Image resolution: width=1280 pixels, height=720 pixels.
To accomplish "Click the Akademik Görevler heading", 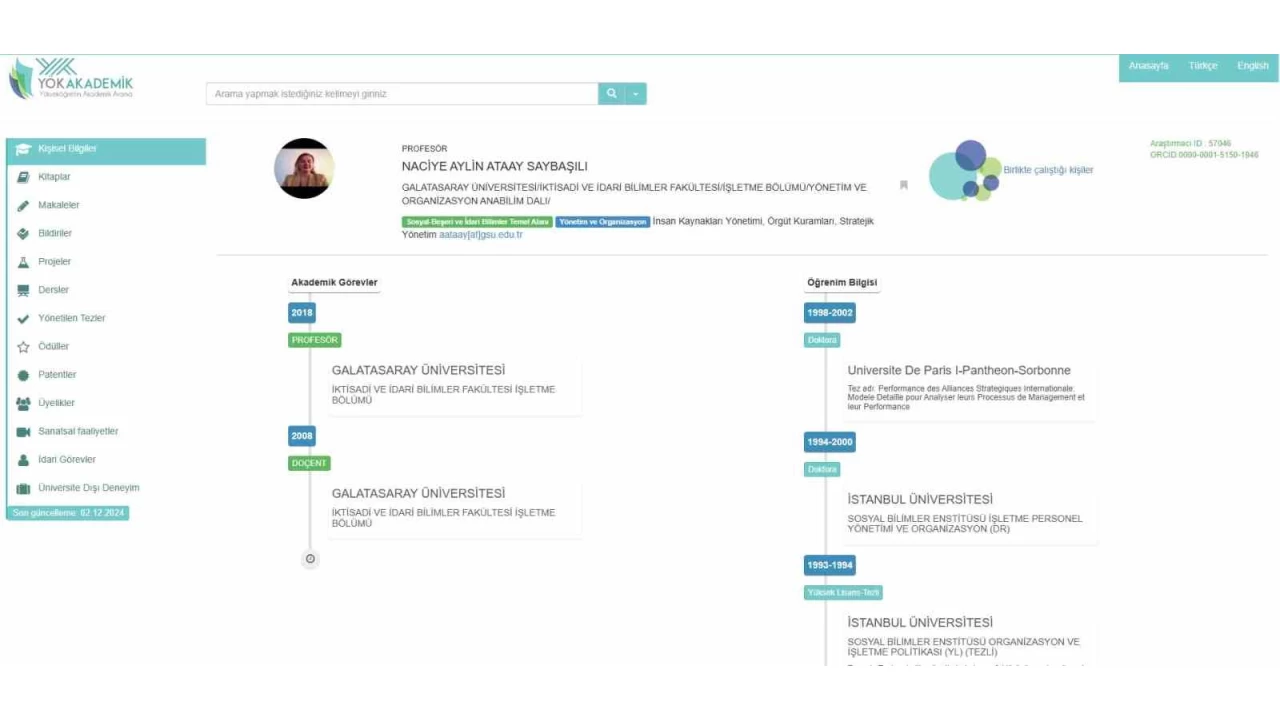I will tap(334, 283).
